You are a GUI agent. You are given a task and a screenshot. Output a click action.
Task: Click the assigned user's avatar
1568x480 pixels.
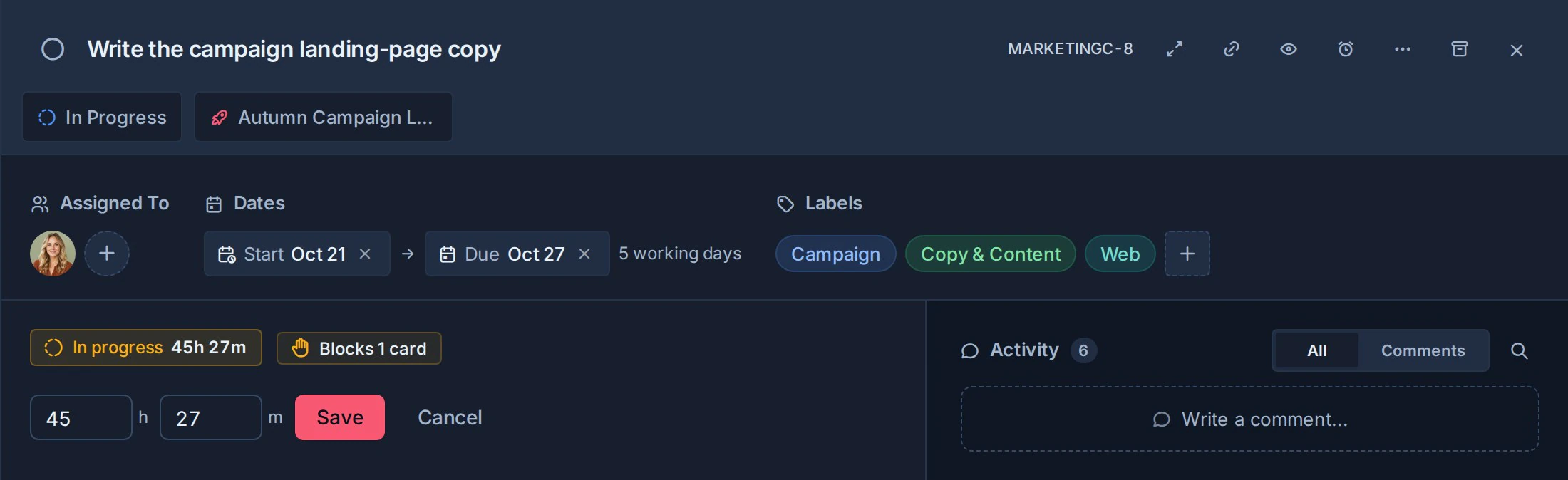tap(53, 254)
